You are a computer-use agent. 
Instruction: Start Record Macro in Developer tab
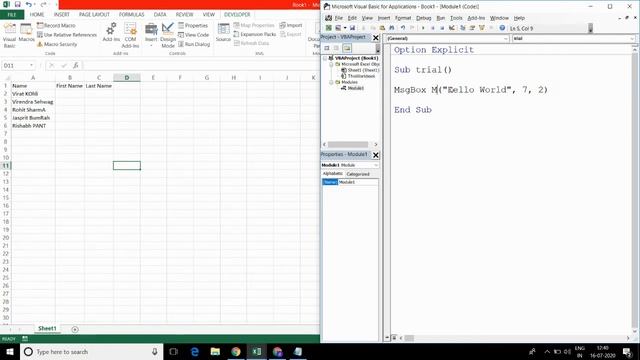tap(56, 25)
